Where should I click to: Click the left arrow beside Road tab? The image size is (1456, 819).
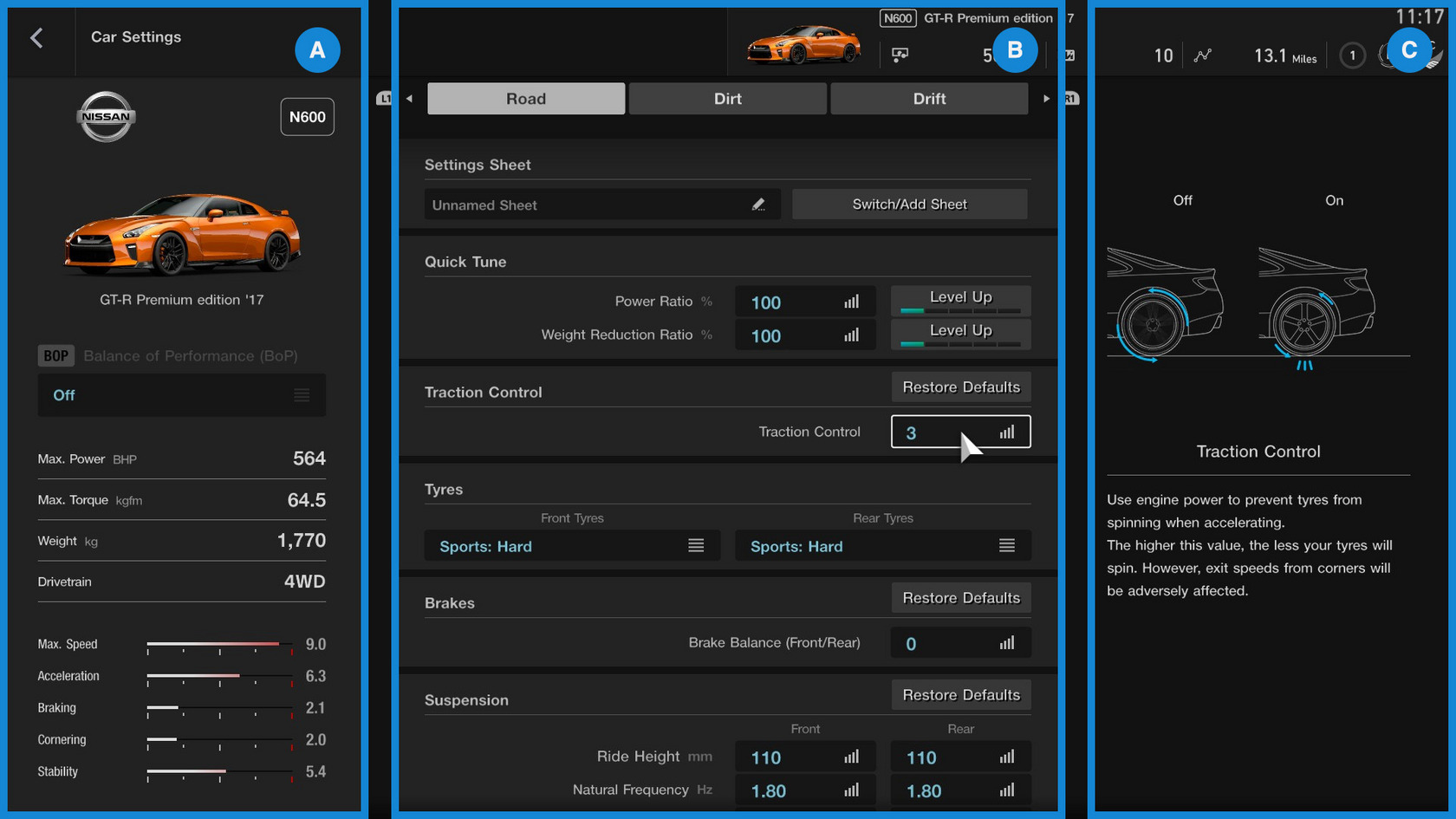pos(409,99)
